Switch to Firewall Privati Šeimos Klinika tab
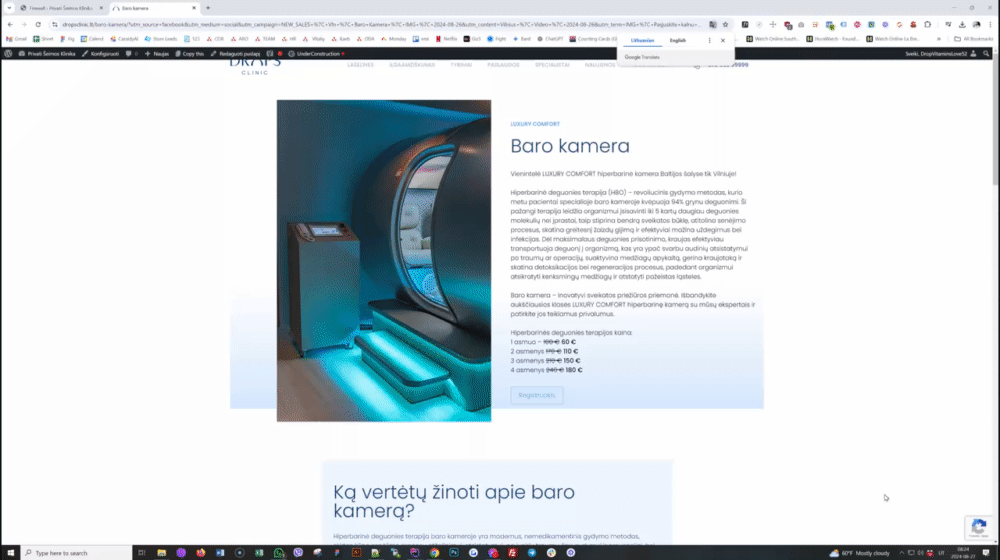Viewport: 1000px width, 560px height. click(60, 8)
